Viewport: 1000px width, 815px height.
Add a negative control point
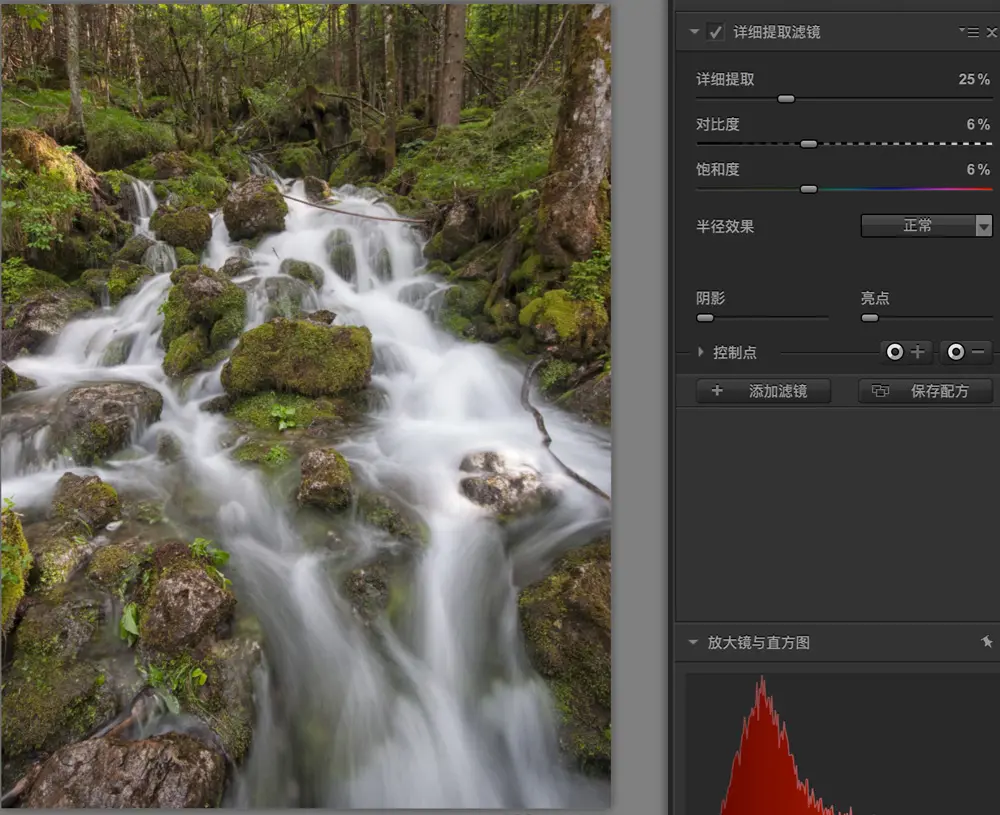point(966,352)
